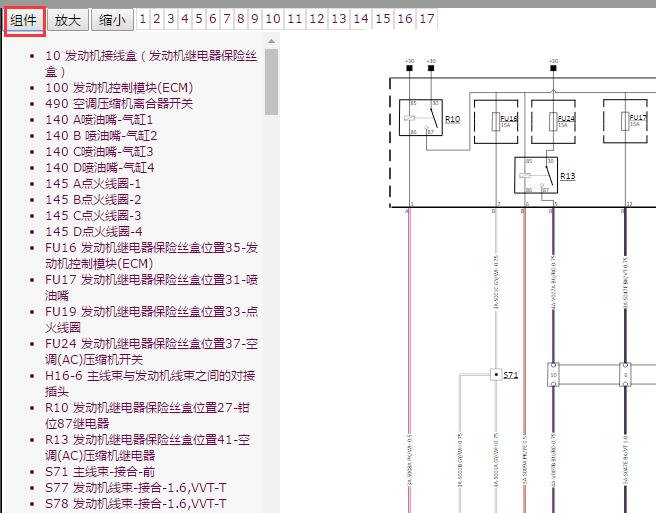
Task: Open page tab 11
Action: click(295, 19)
